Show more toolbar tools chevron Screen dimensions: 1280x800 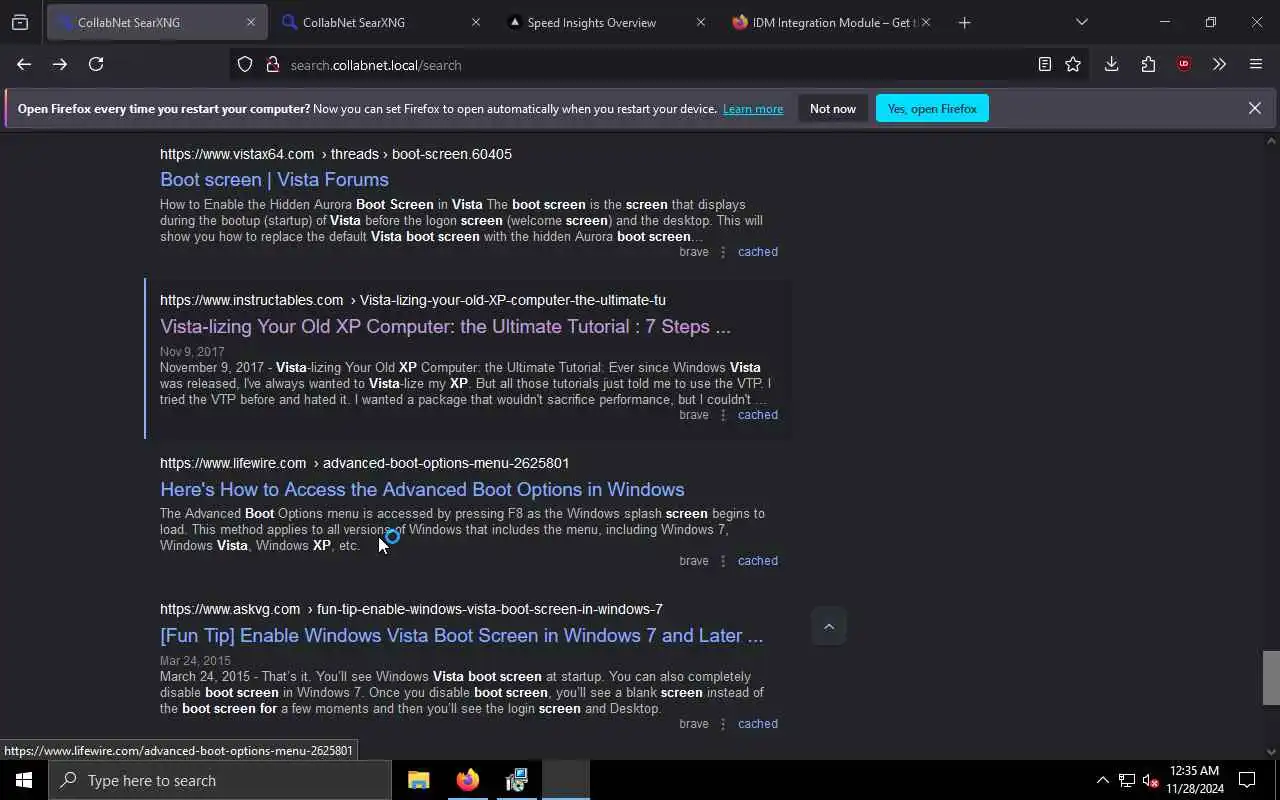1219,64
